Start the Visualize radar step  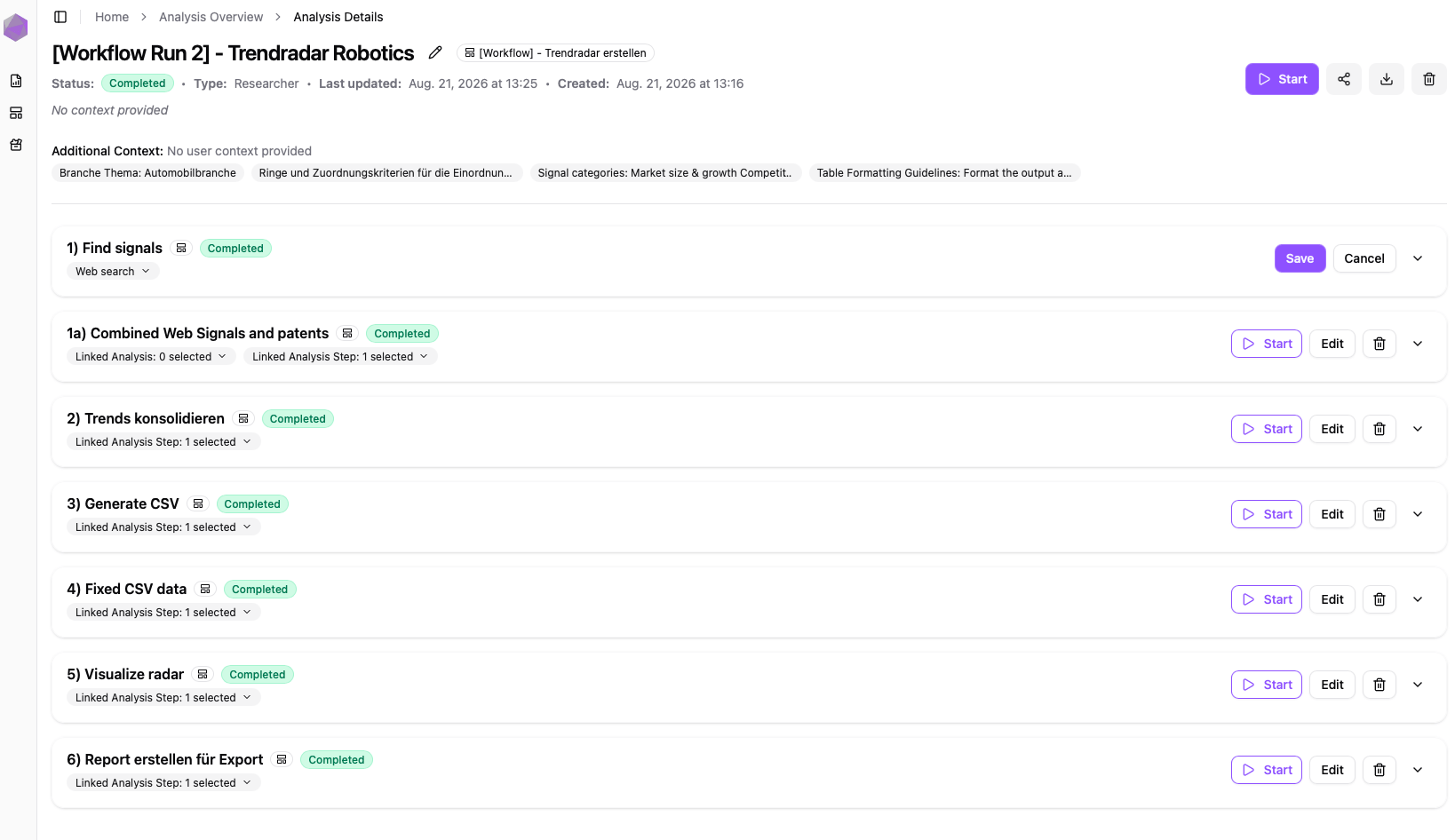click(x=1267, y=685)
